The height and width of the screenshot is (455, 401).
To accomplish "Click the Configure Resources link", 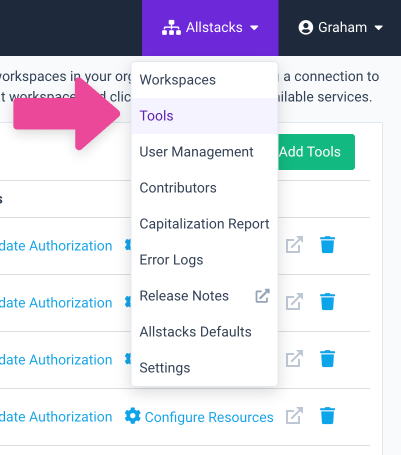I will coord(209,417).
